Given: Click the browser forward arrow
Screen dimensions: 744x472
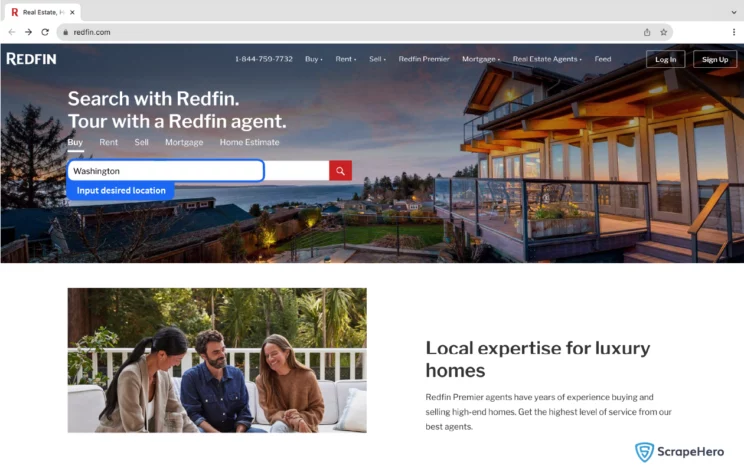Looking at the screenshot, I should [x=28, y=32].
